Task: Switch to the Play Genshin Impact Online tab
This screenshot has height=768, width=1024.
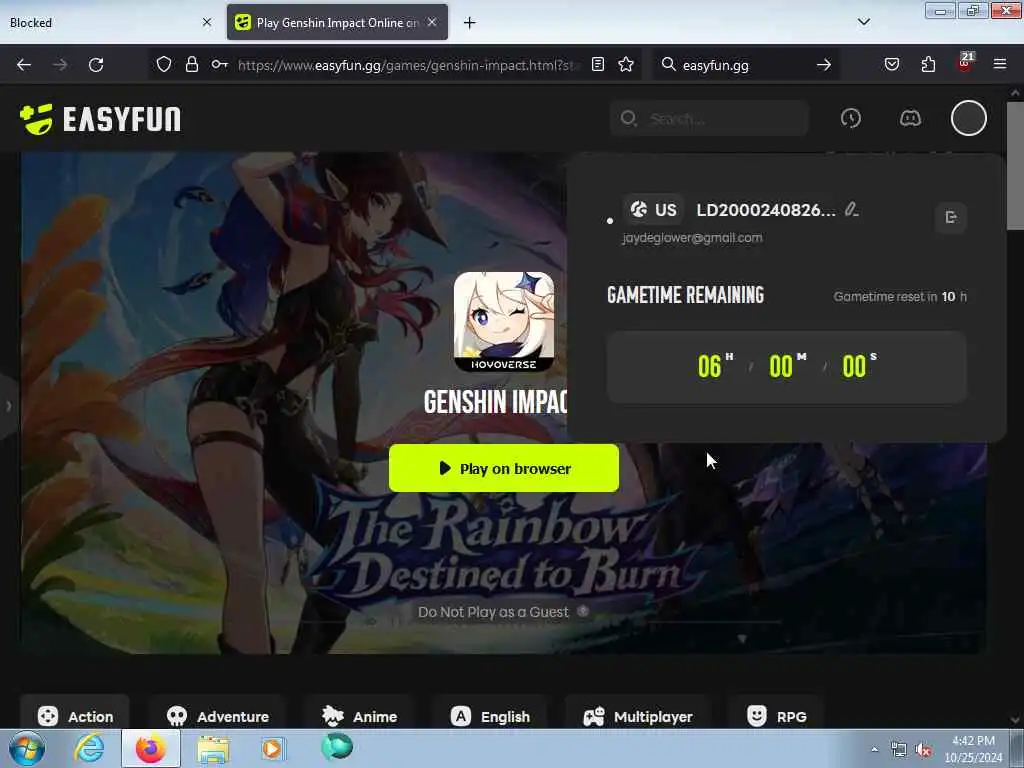Action: coord(338,22)
